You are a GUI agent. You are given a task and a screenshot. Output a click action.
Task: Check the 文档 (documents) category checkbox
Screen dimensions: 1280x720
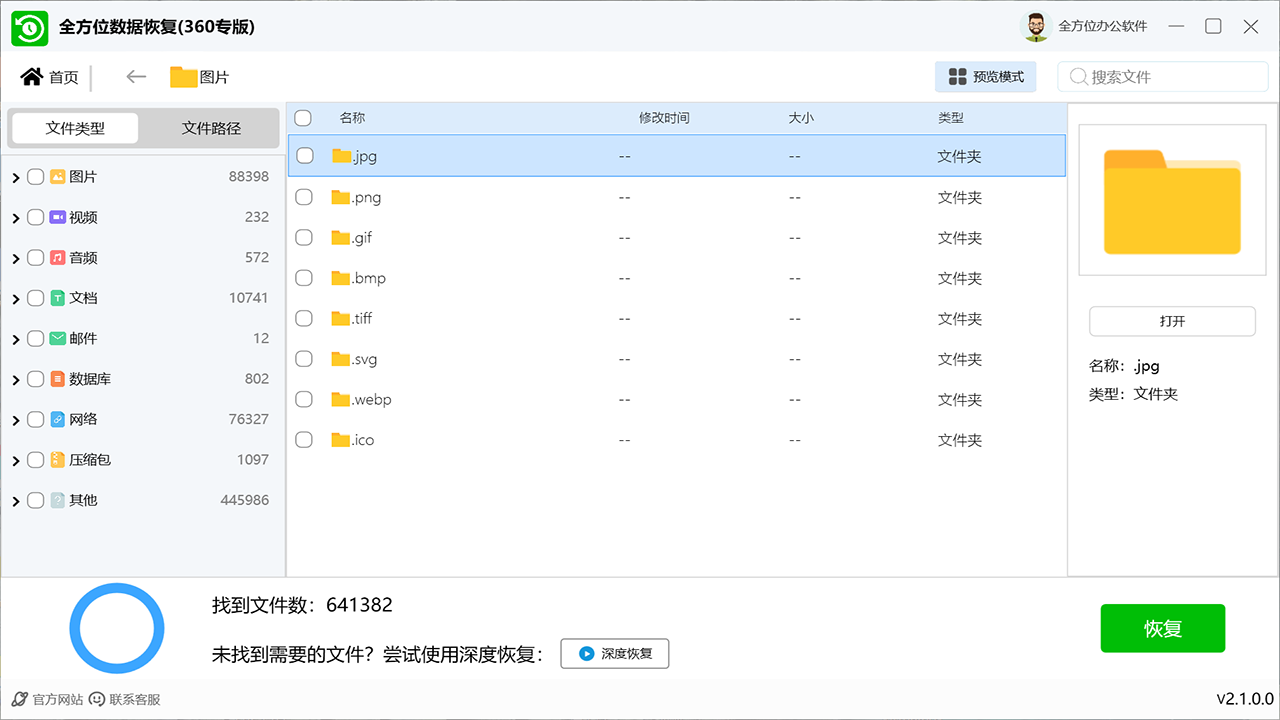coord(35,298)
